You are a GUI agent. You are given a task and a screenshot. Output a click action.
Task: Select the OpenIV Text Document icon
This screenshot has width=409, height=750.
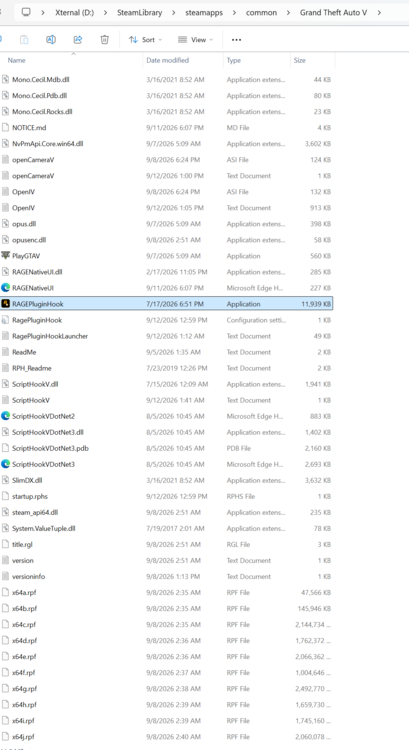tap(6, 208)
